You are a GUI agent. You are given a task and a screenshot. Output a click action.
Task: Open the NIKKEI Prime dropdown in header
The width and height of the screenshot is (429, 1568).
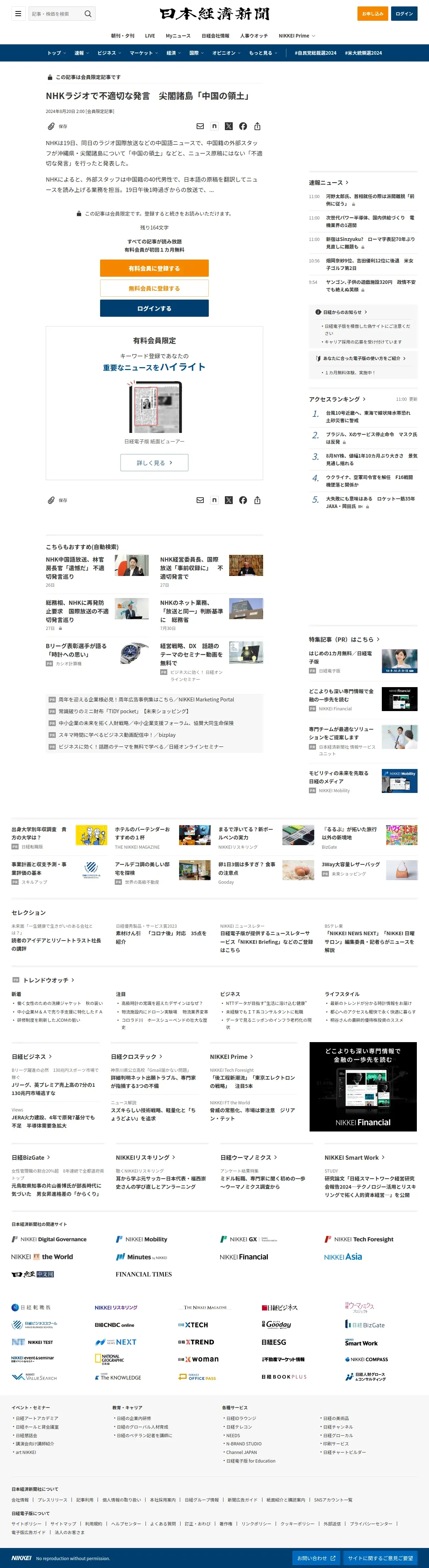297,36
